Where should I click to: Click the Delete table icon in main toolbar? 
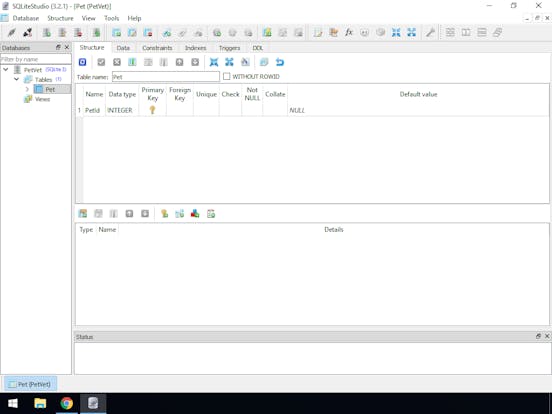coord(148,33)
